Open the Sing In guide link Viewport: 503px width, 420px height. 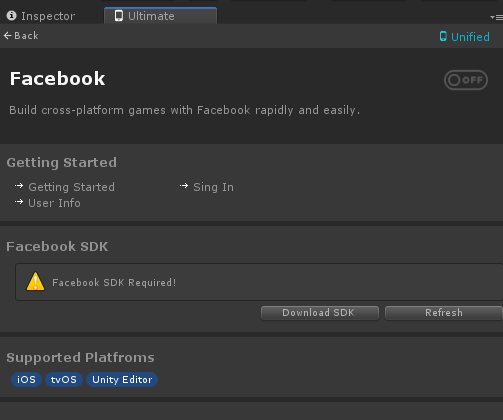[213, 187]
